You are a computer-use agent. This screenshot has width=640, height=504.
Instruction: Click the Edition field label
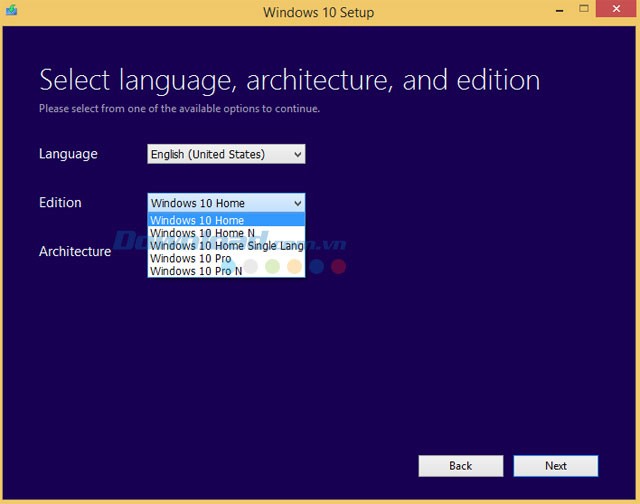tap(60, 202)
